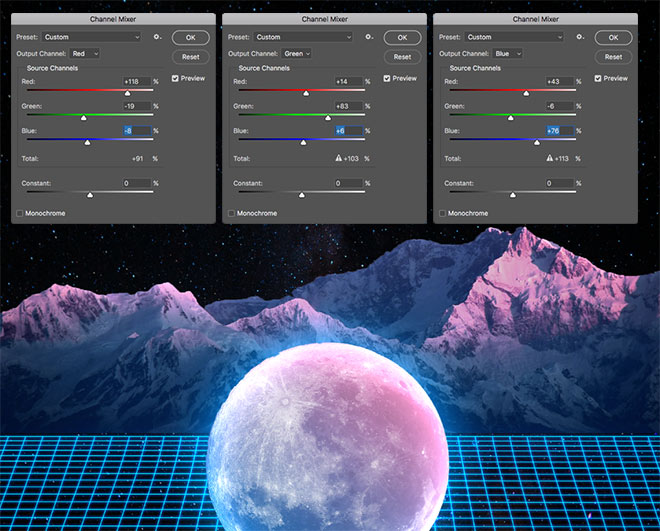This screenshot has height=531, width=660.
Task: Click Blue slider handle in Blue output dialog
Action: point(537,143)
